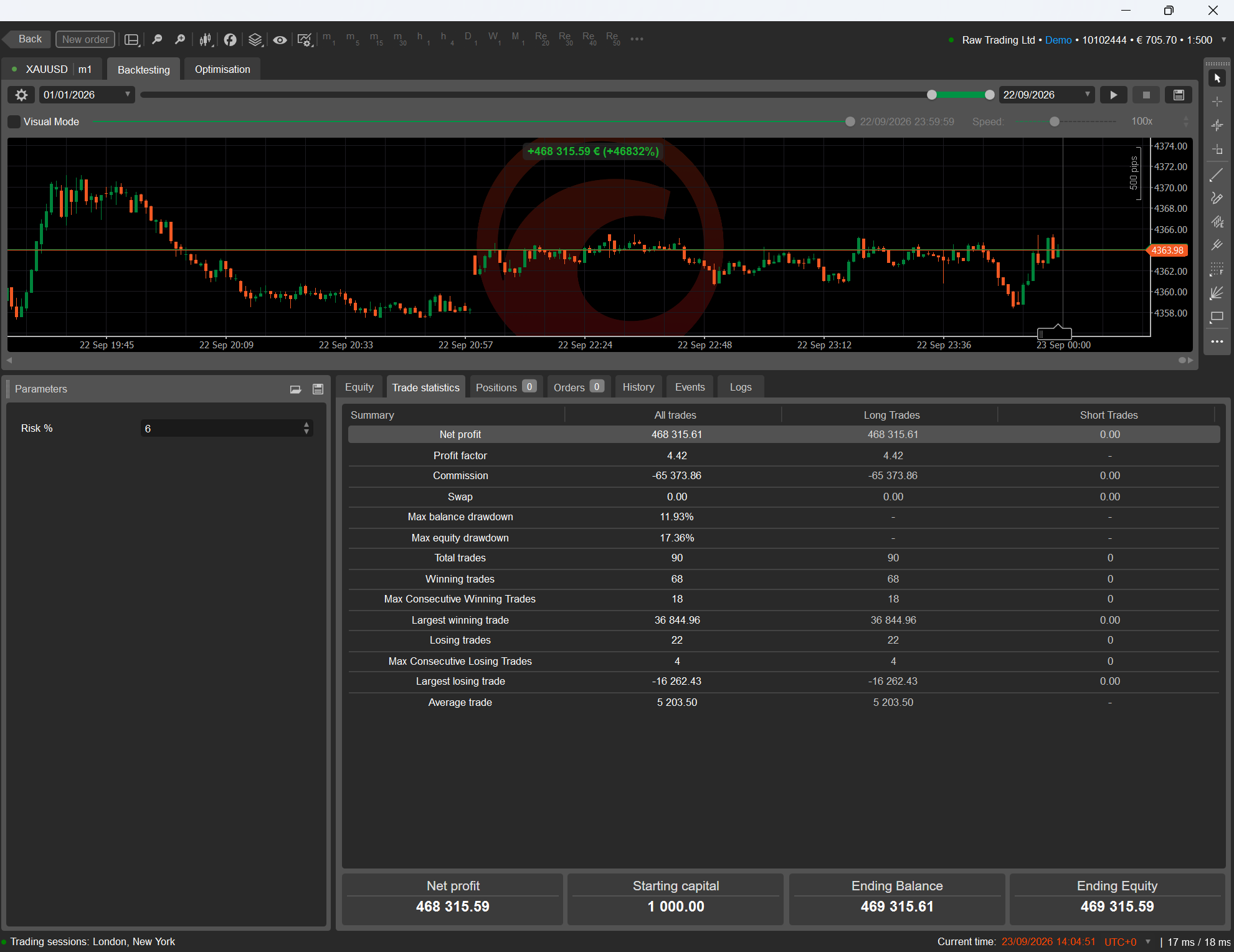Click the save parameters icon
The height and width of the screenshot is (952, 1234).
click(x=318, y=389)
